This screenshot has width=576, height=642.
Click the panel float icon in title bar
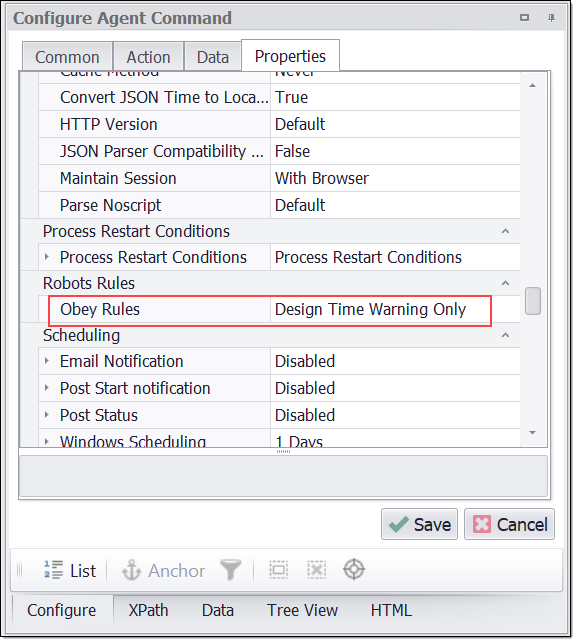[x=524, y=18]
